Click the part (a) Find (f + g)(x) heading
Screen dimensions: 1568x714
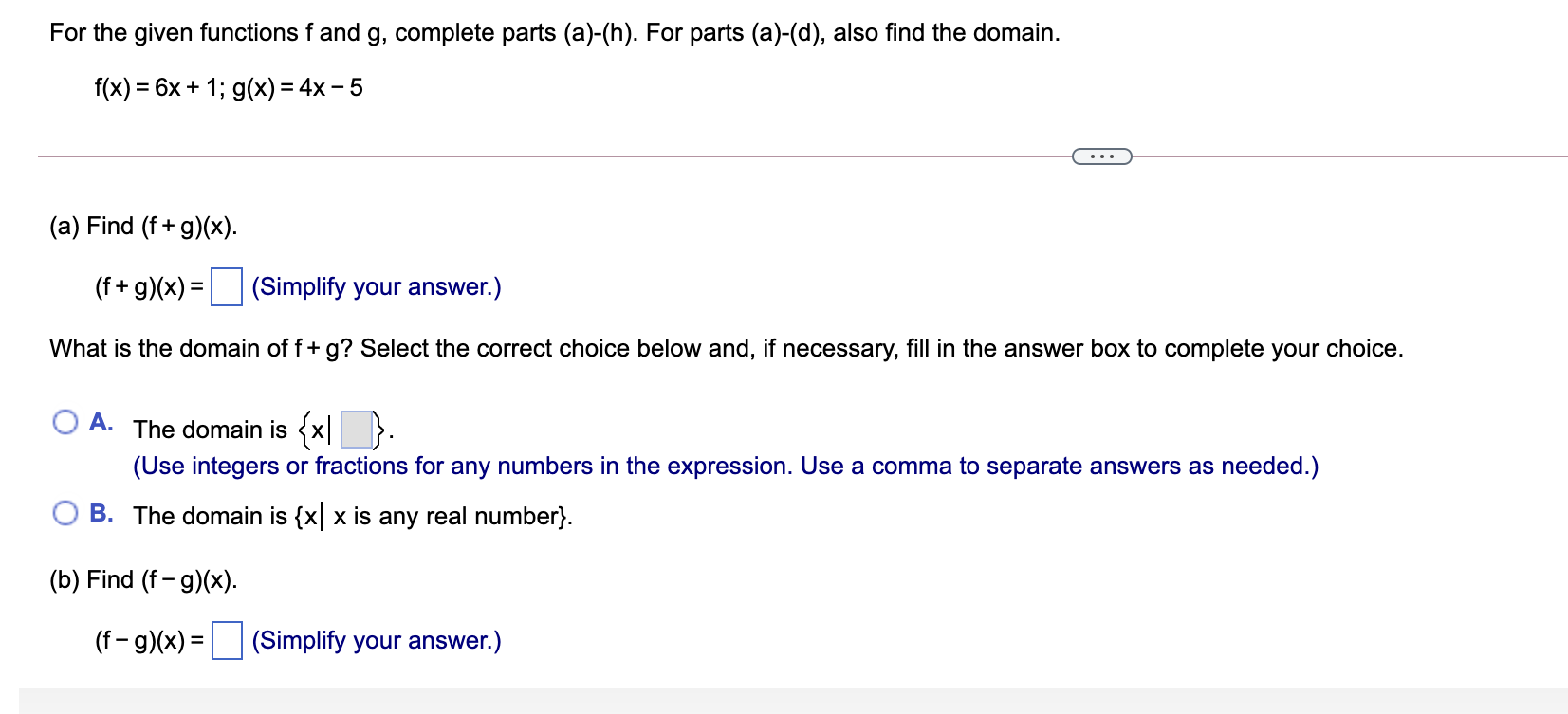(142, 225)
